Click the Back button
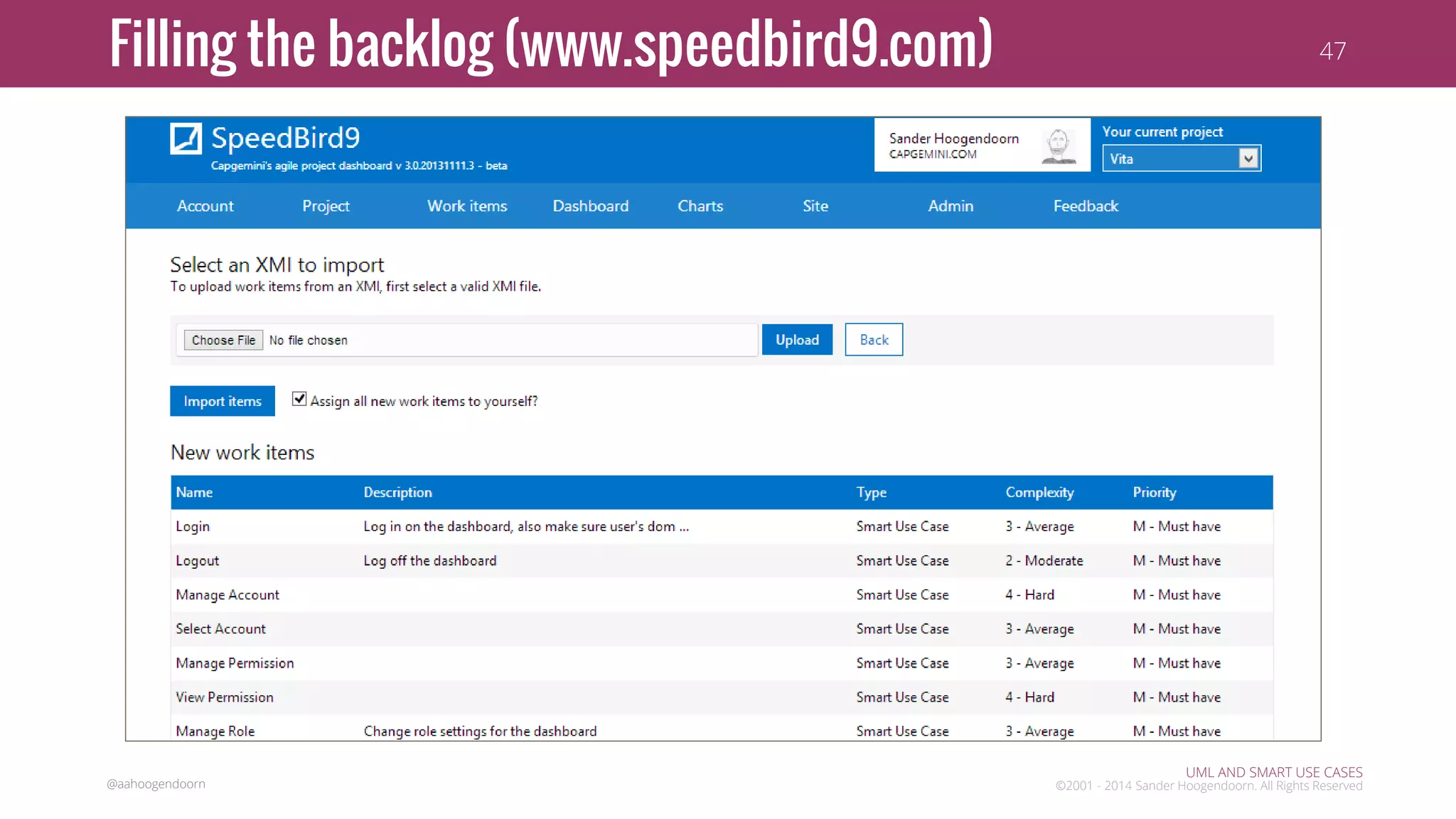Screen dimensions: 1456x819 tap(874, 340)
